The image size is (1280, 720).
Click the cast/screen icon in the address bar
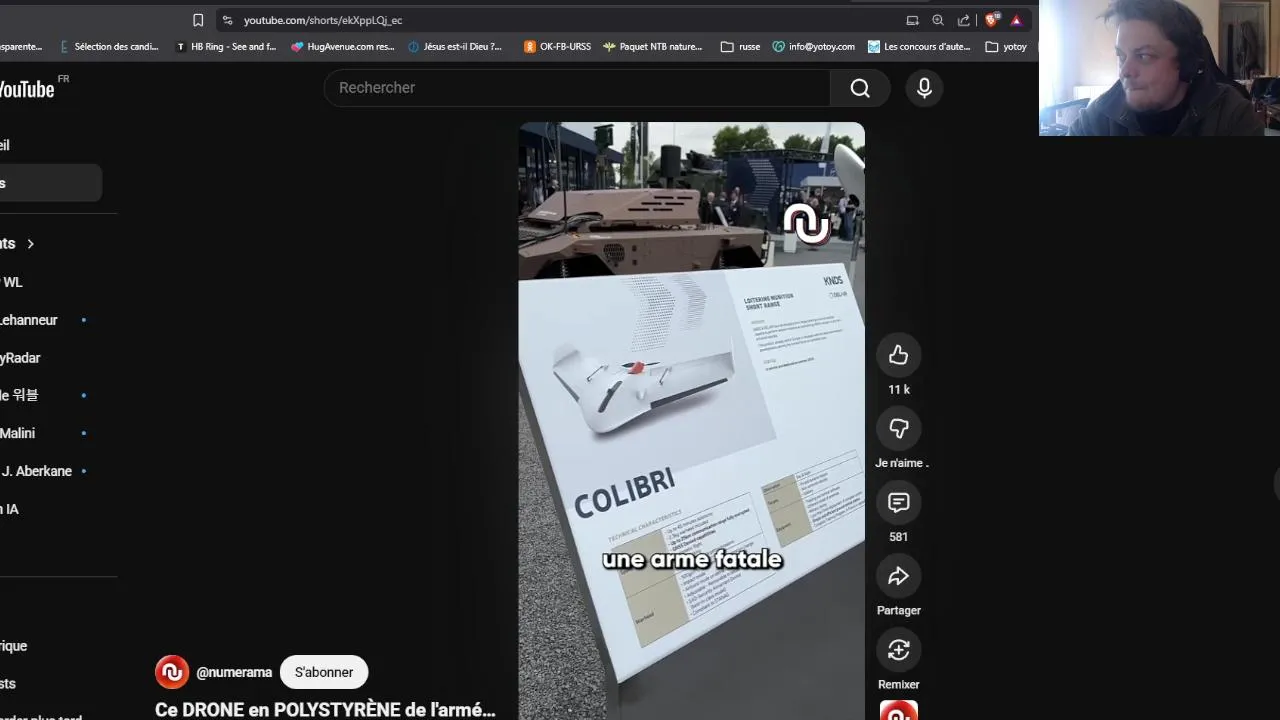[x=912, y=20]
